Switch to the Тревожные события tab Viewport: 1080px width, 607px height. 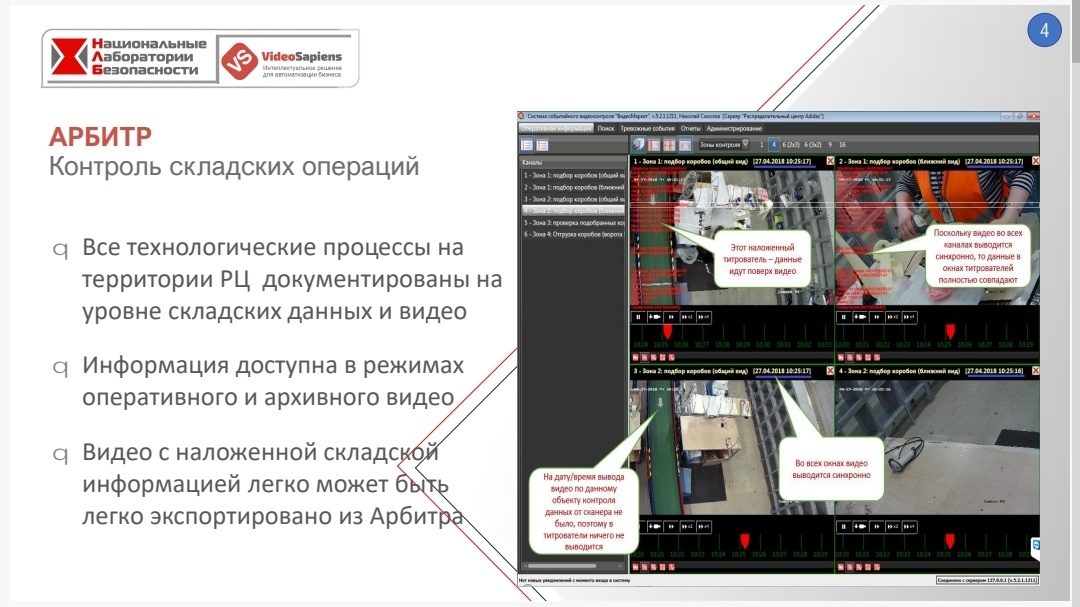pyautogui.click(x=648, y=131)
